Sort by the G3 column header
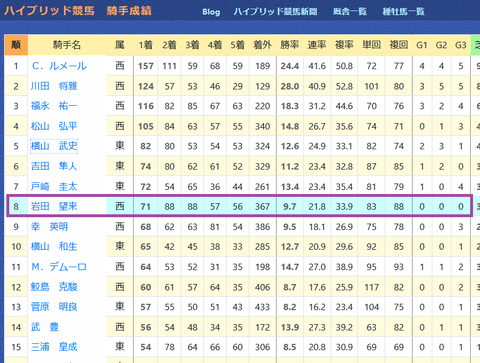The width and height of the screenshot is (480, 363). tap(461, 45)
